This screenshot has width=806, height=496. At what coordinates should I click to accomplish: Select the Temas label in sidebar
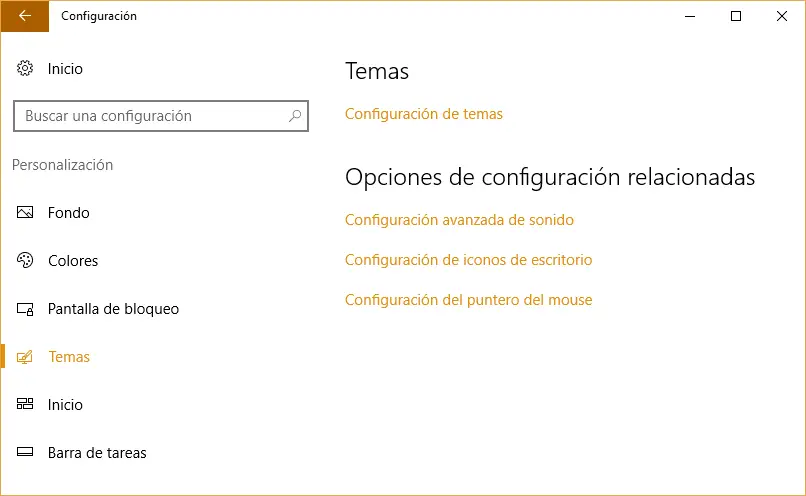point(68,357)
